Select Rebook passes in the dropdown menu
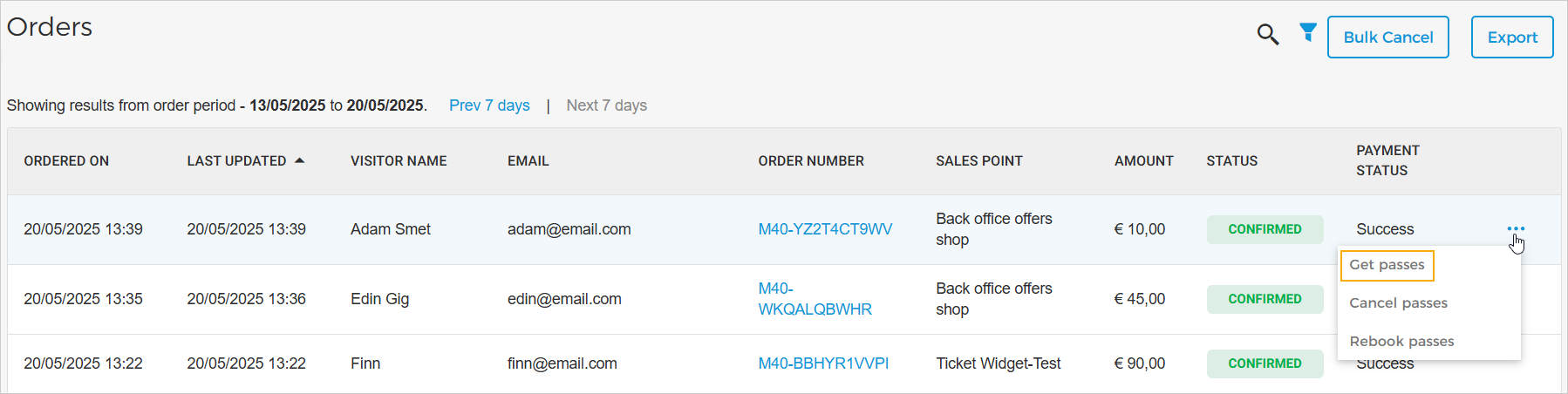 [1401, 342]
